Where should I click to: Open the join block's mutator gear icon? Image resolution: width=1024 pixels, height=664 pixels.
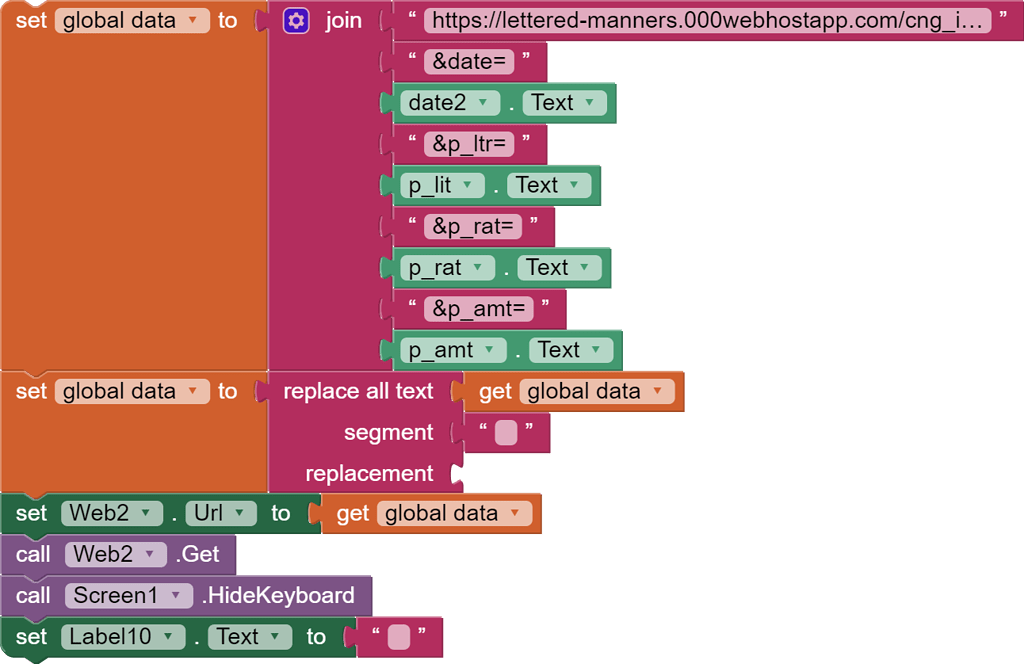295,20
